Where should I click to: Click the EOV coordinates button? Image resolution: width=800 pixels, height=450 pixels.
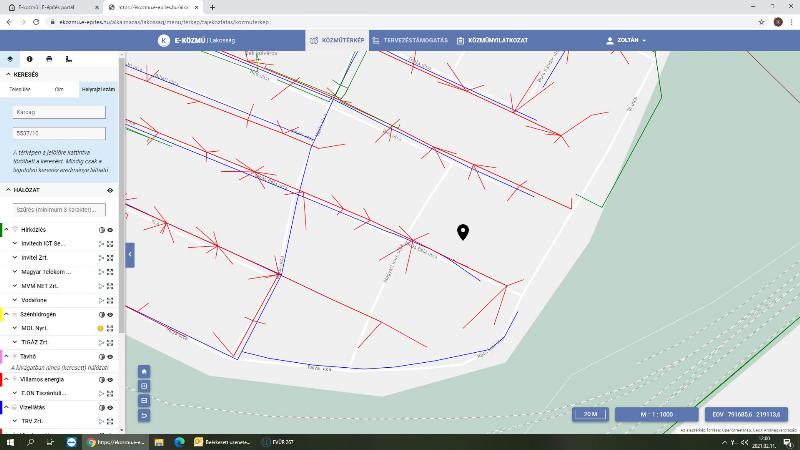coord(746,414)
